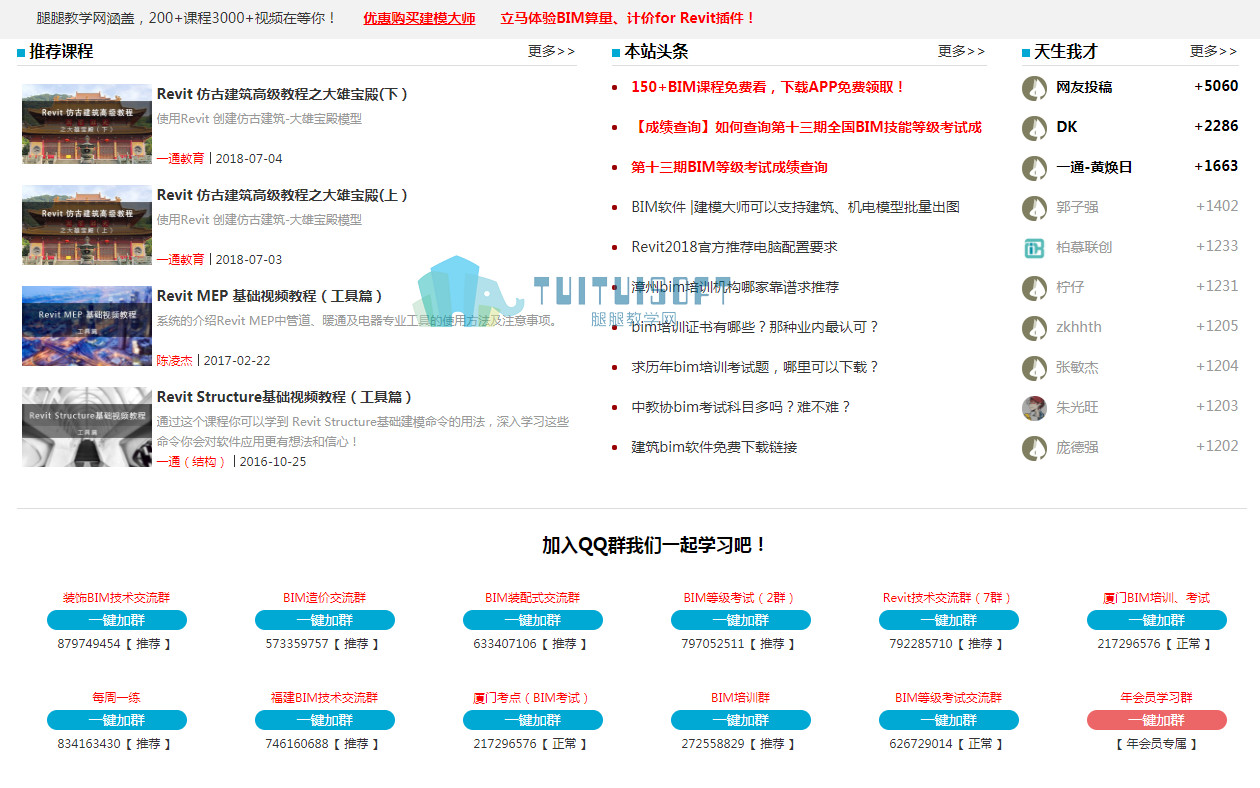Join 厦门BIM培训、考试 via 一键加群

click(1157, 620)
